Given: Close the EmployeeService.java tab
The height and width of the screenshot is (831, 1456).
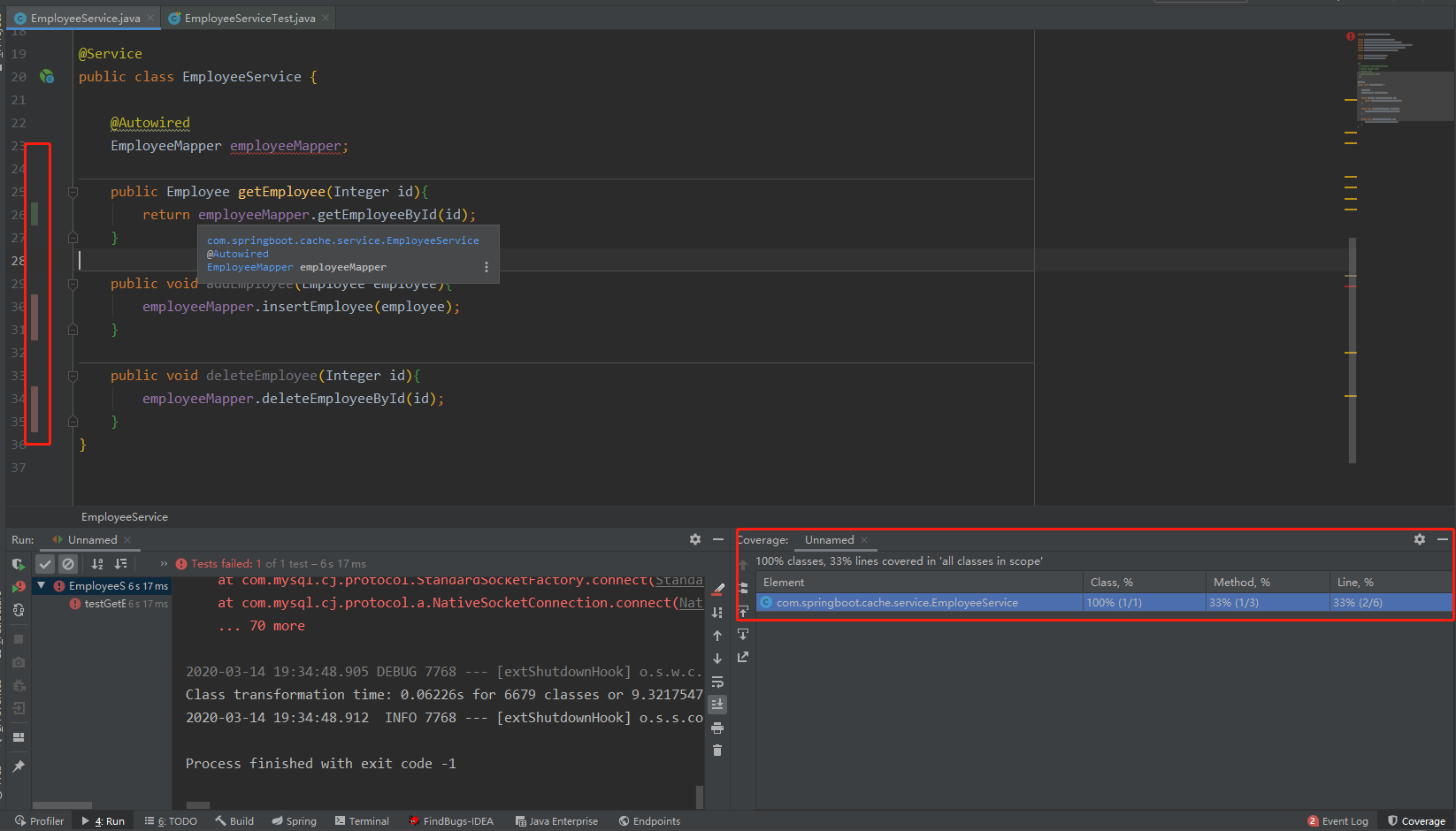Looking at the screenshot, I should (150, 18).
